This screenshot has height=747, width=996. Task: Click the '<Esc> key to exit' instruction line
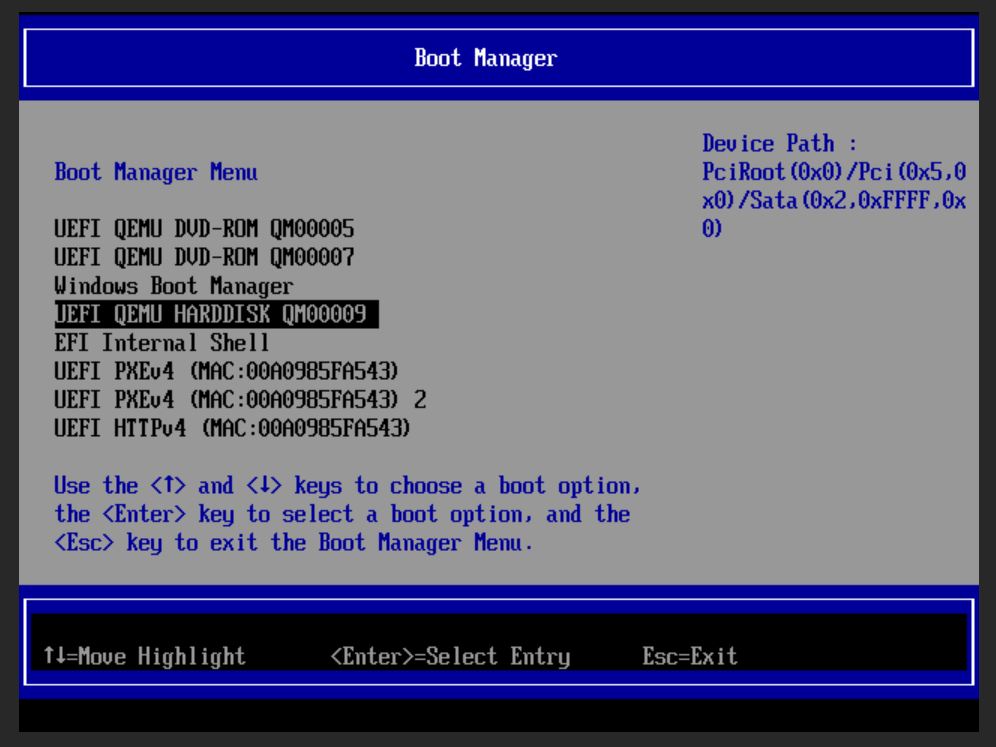coord(293,543)
